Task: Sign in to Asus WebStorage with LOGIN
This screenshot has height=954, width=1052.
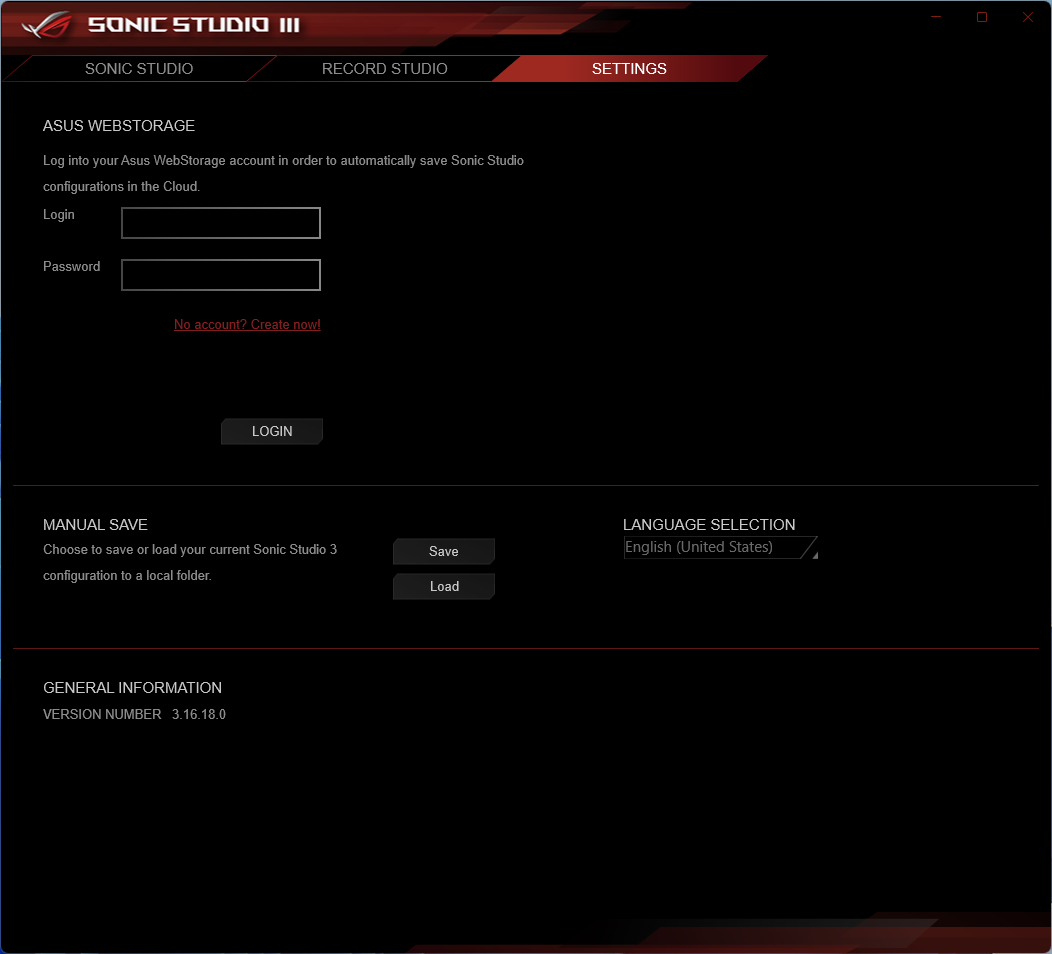Action: [271, 431]
